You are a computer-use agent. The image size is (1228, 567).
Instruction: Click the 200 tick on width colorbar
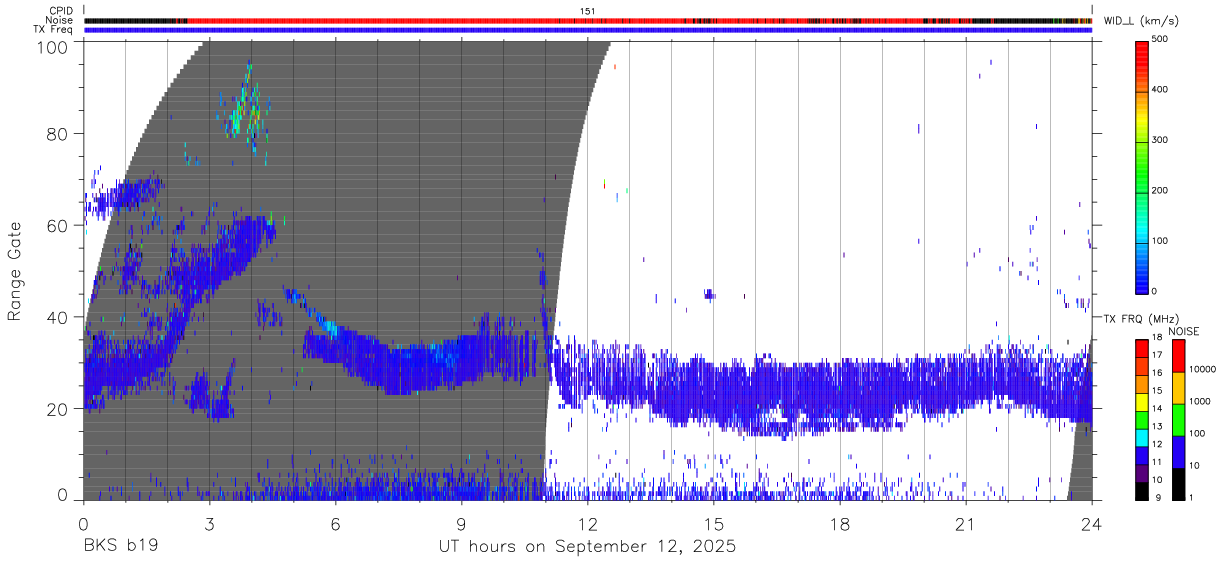pos(1160,190)
